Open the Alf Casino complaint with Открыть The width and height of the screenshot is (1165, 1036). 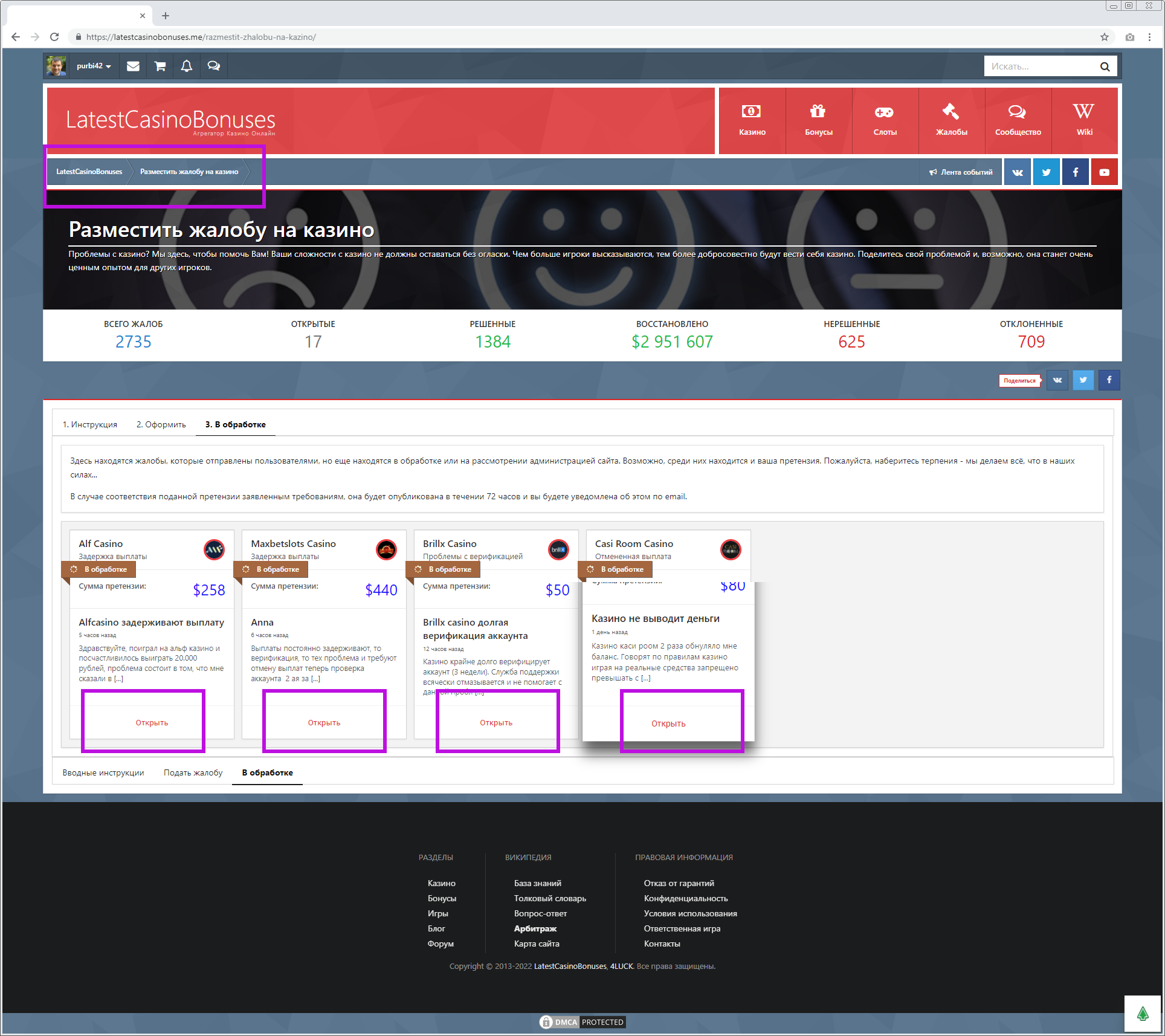(152, 722)
